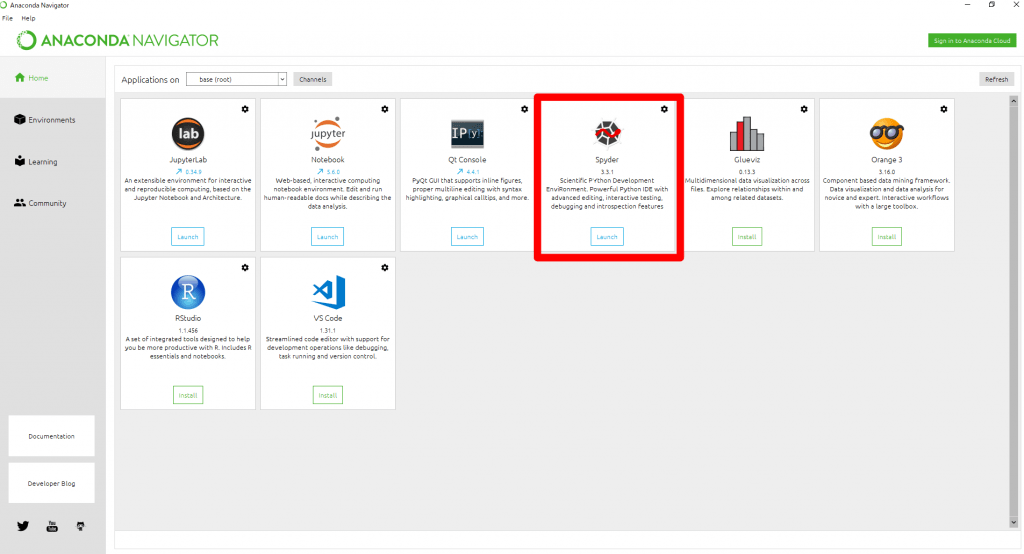Click the JupyterLab logo icon
1024x554 pixels.
[188, 134]
